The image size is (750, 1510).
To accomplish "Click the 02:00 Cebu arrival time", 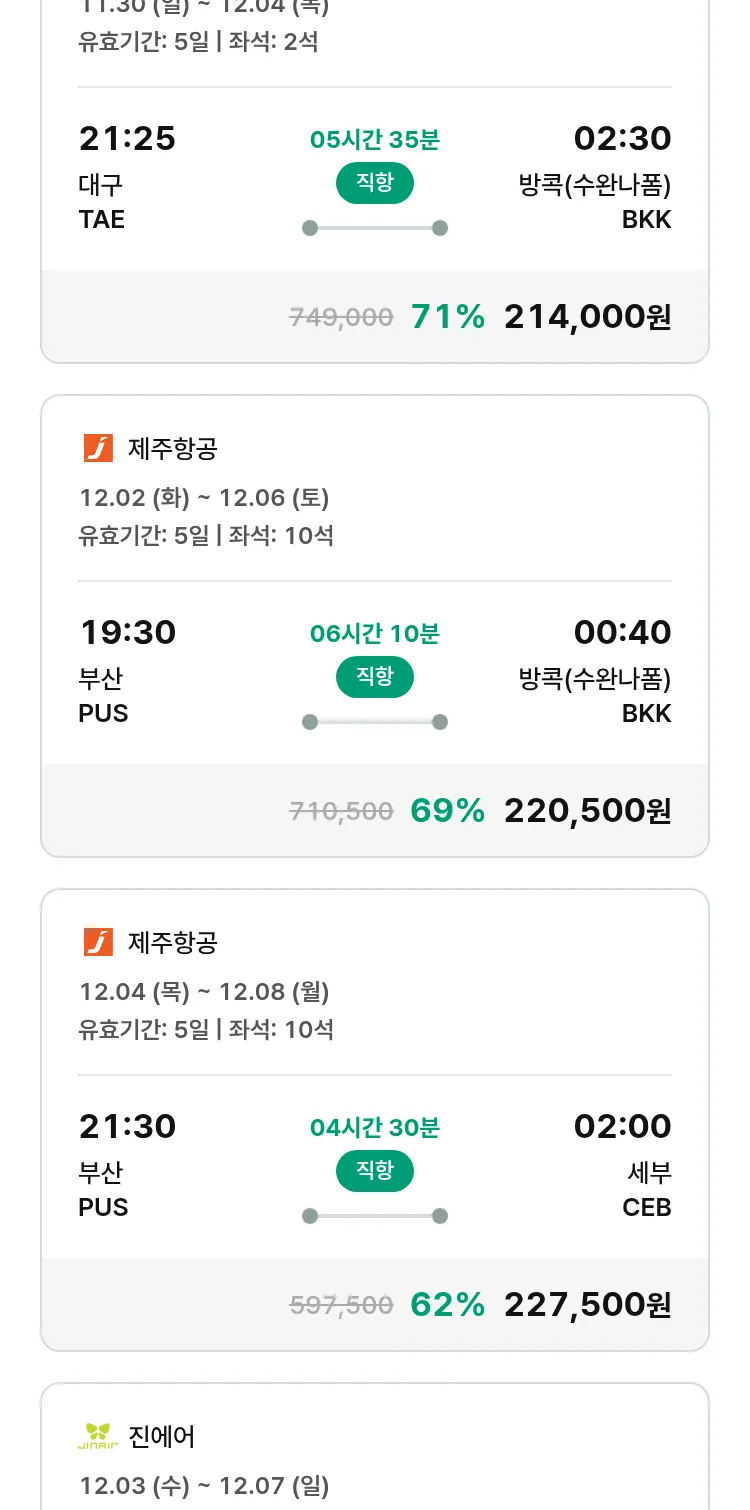I will pos(622,1126).
